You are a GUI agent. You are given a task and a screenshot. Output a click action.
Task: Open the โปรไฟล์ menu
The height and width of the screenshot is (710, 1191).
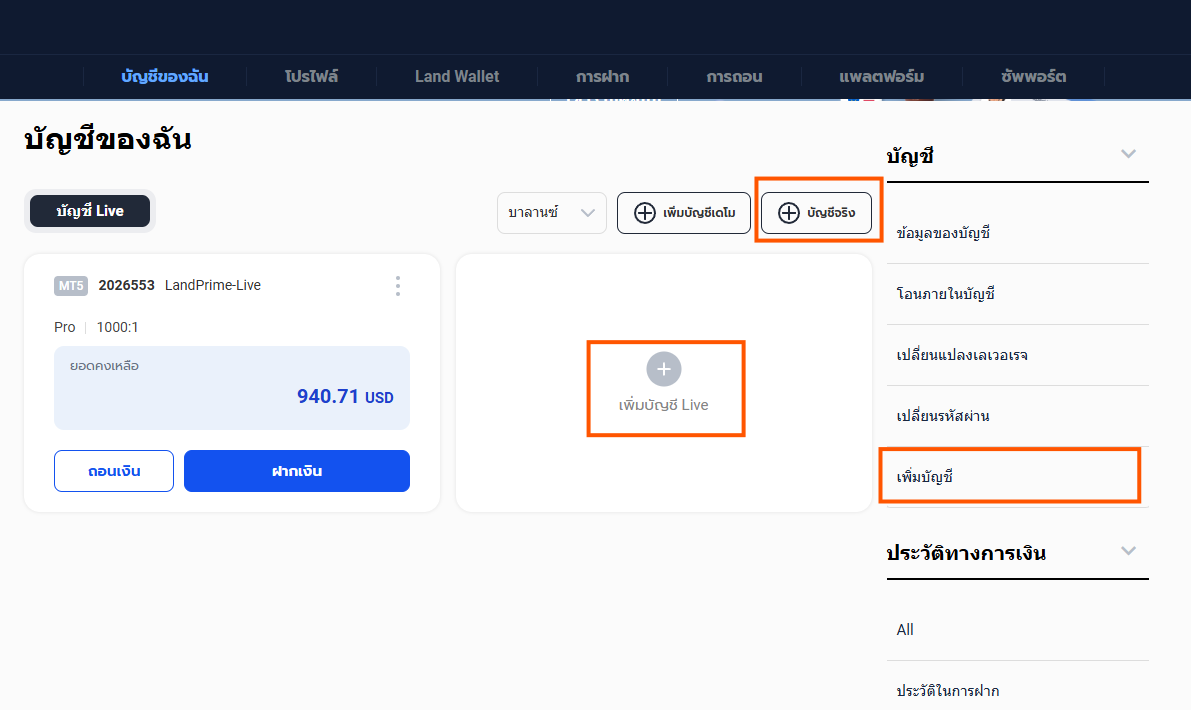click(311, 76)
